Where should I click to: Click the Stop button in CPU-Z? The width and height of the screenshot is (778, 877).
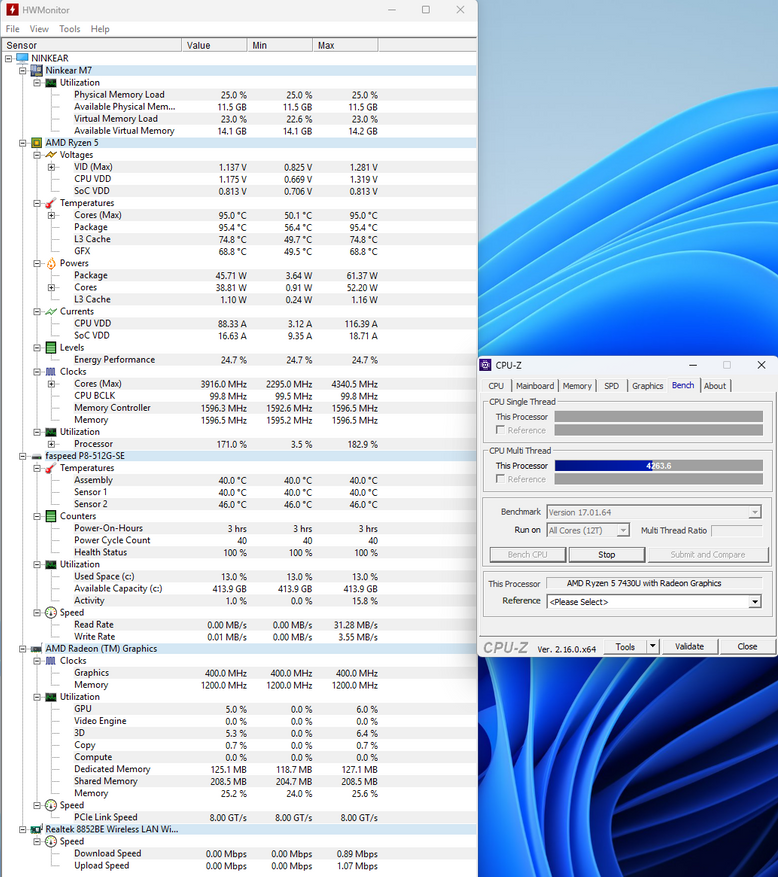click(606, 555)
